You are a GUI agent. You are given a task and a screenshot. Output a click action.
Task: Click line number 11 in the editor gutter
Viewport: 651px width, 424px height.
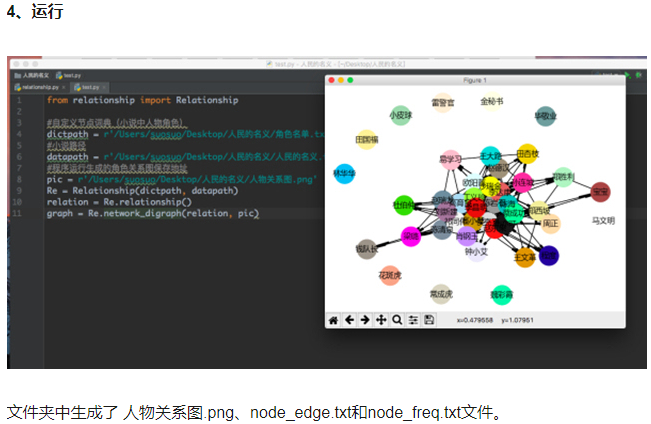[x=17, y=213]
